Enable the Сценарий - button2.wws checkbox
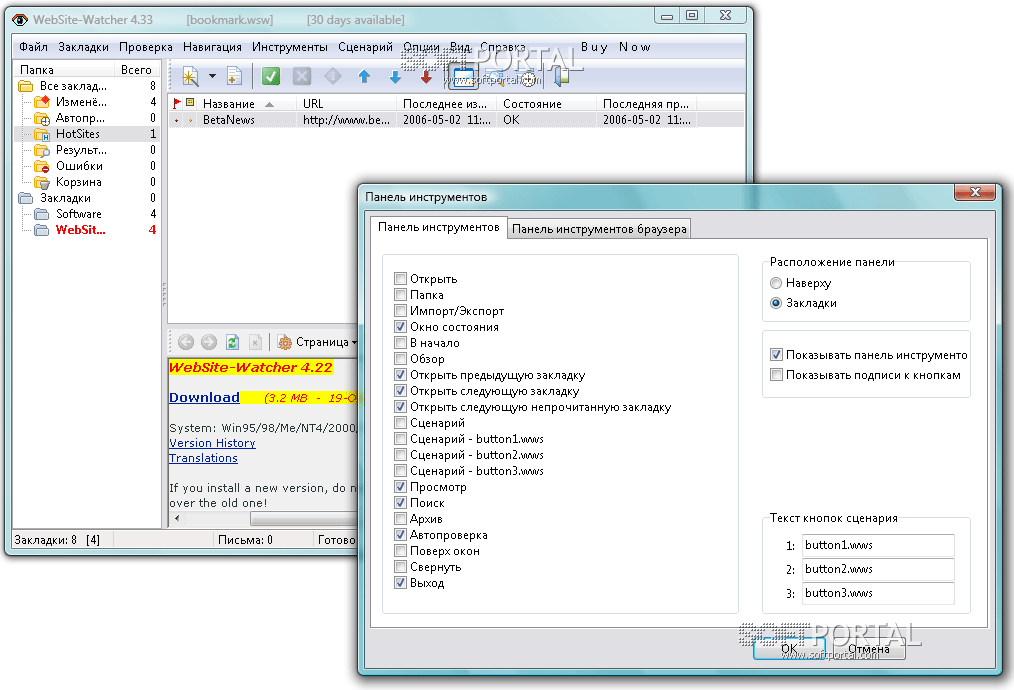The width and height of the screenshot is (1014, 690). (400, 455)
